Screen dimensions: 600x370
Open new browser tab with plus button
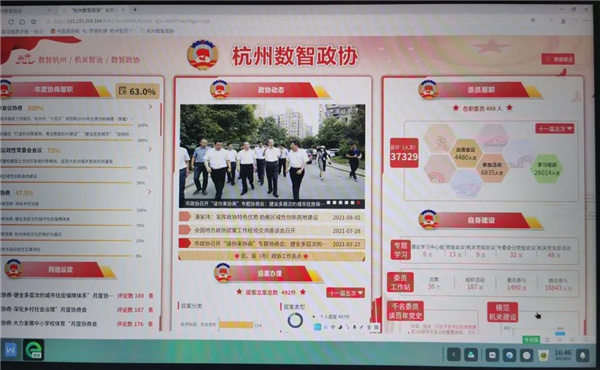pos(135,10)
